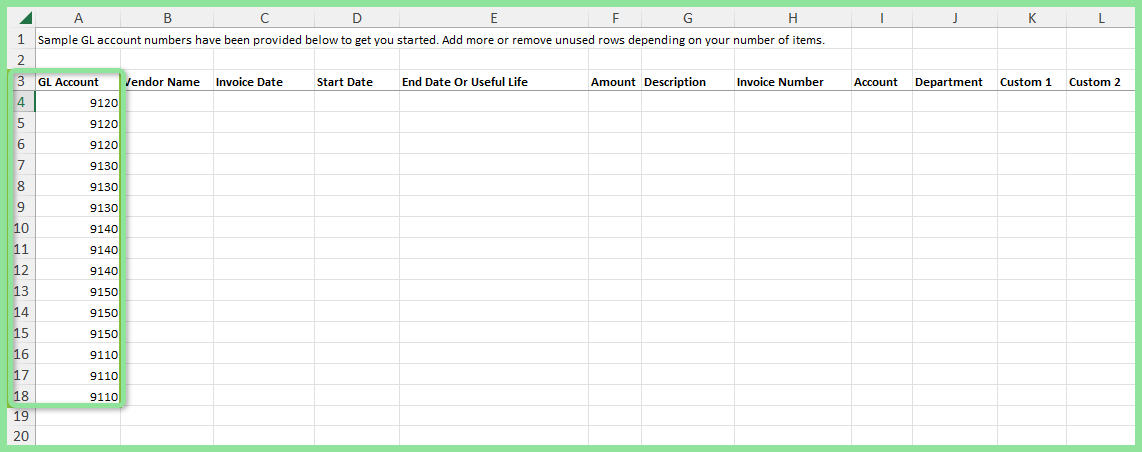Image resolution: width=1142 pixels, height=452 pixels.
Task: Click the 'Amount' header cell
Action: [615, 82]
